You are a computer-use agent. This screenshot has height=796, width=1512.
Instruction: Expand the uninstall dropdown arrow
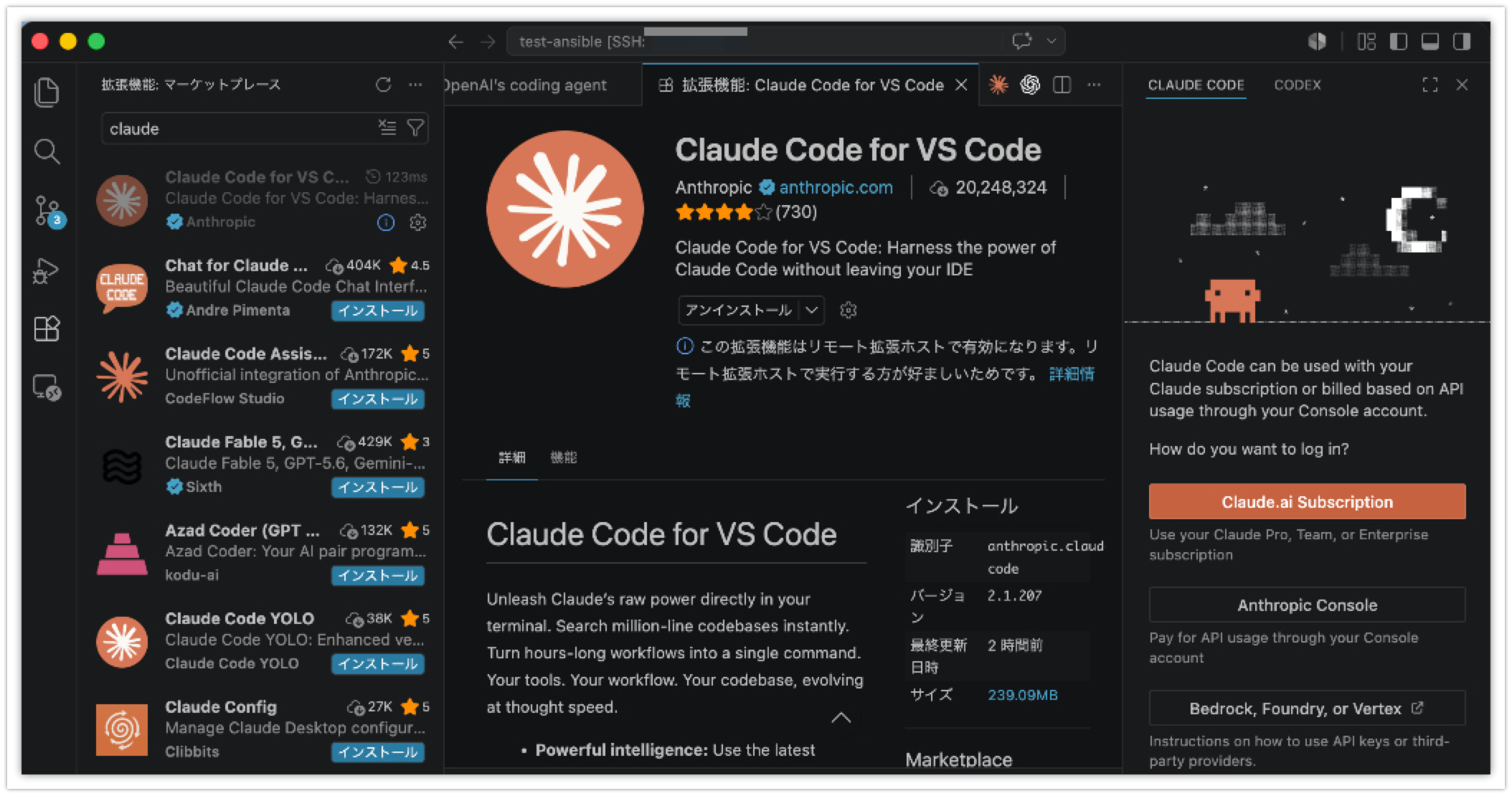pos(811,310)
